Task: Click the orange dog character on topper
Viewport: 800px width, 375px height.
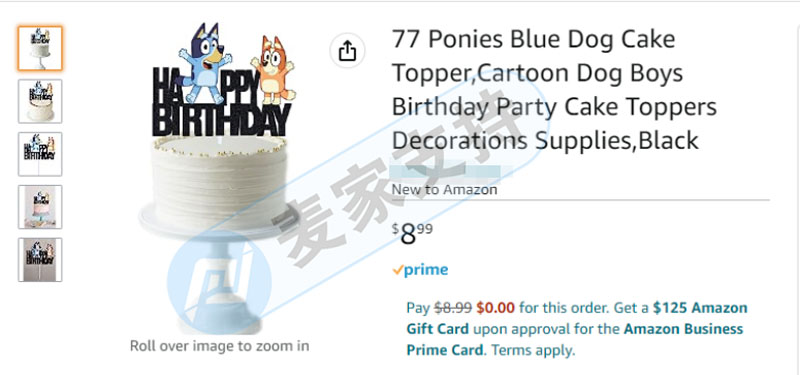Action: pos(273,70)
